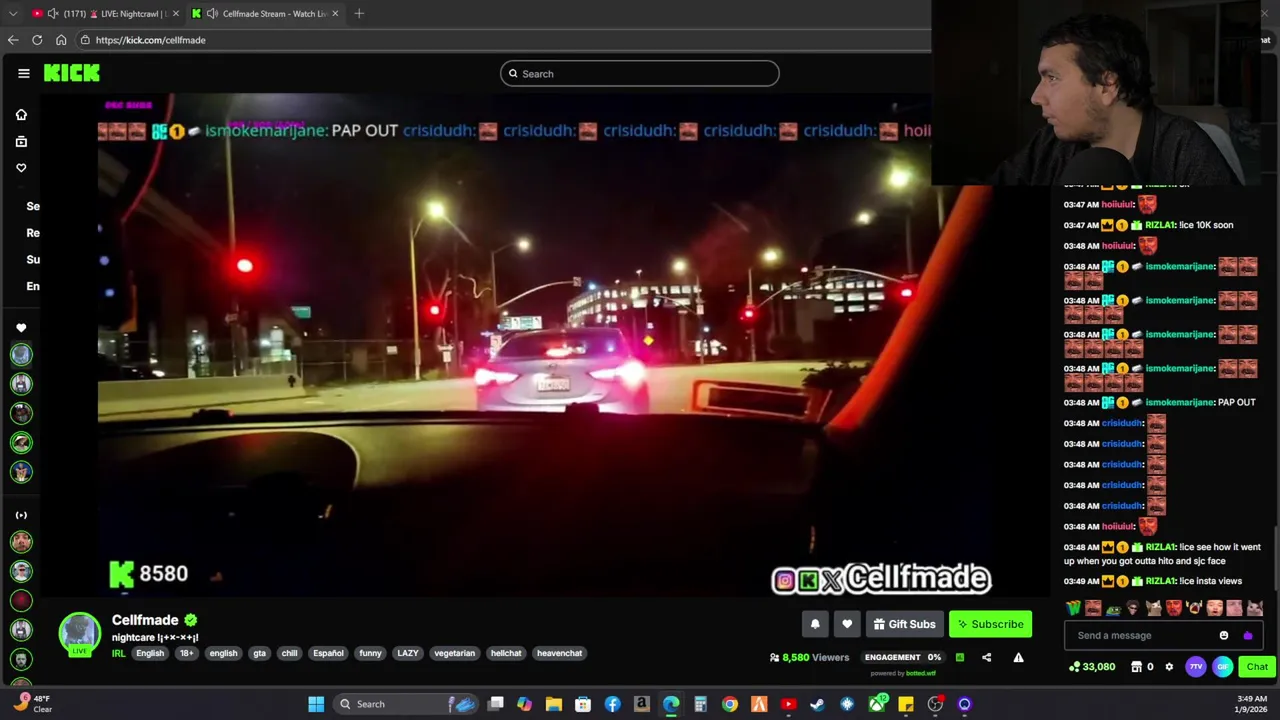1280x720 pixels.
Task: Click the 33,080 channel points balance
Action: click(x=1092, y=667)
